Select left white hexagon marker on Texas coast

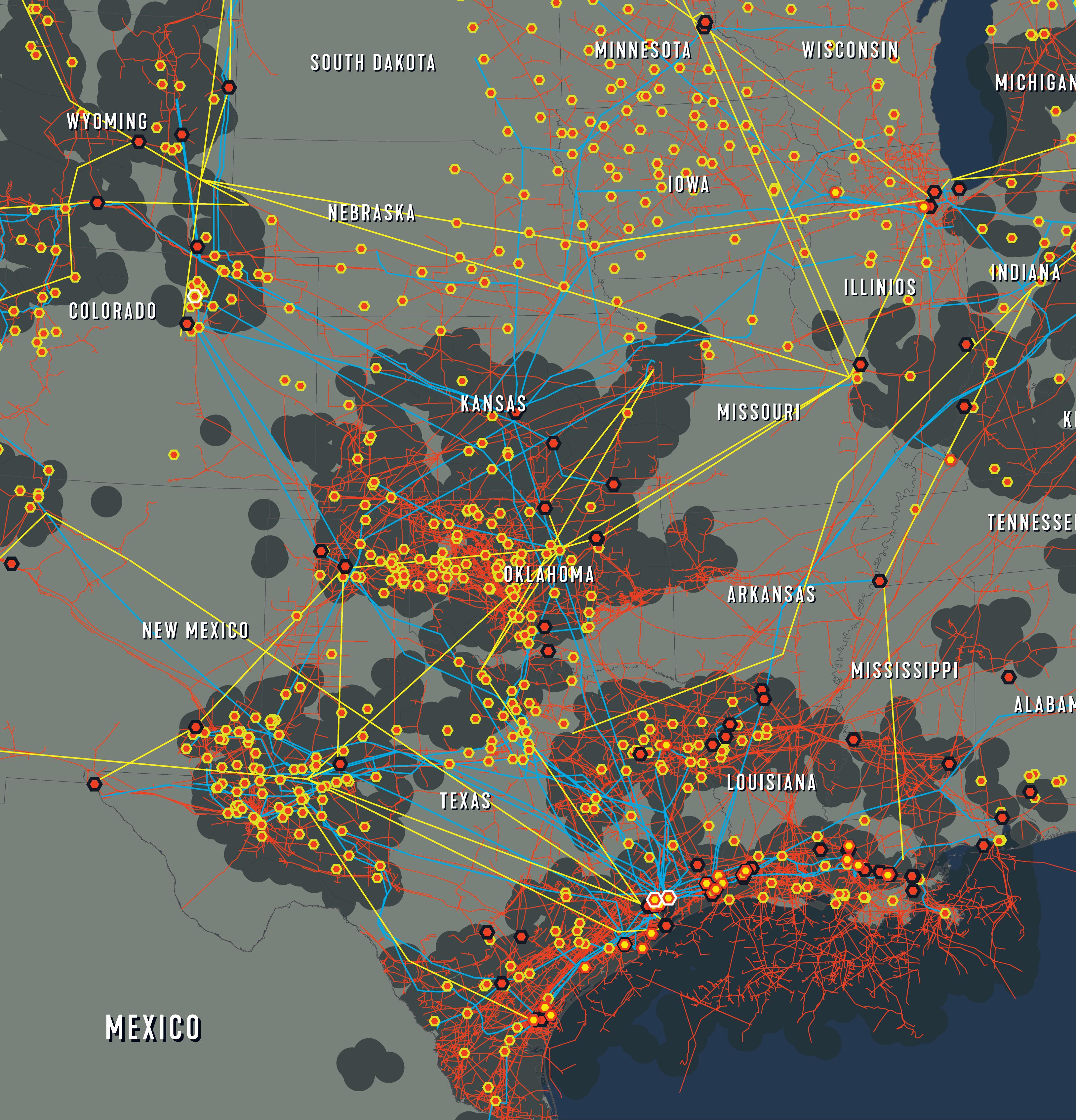[x=655, y=900]
